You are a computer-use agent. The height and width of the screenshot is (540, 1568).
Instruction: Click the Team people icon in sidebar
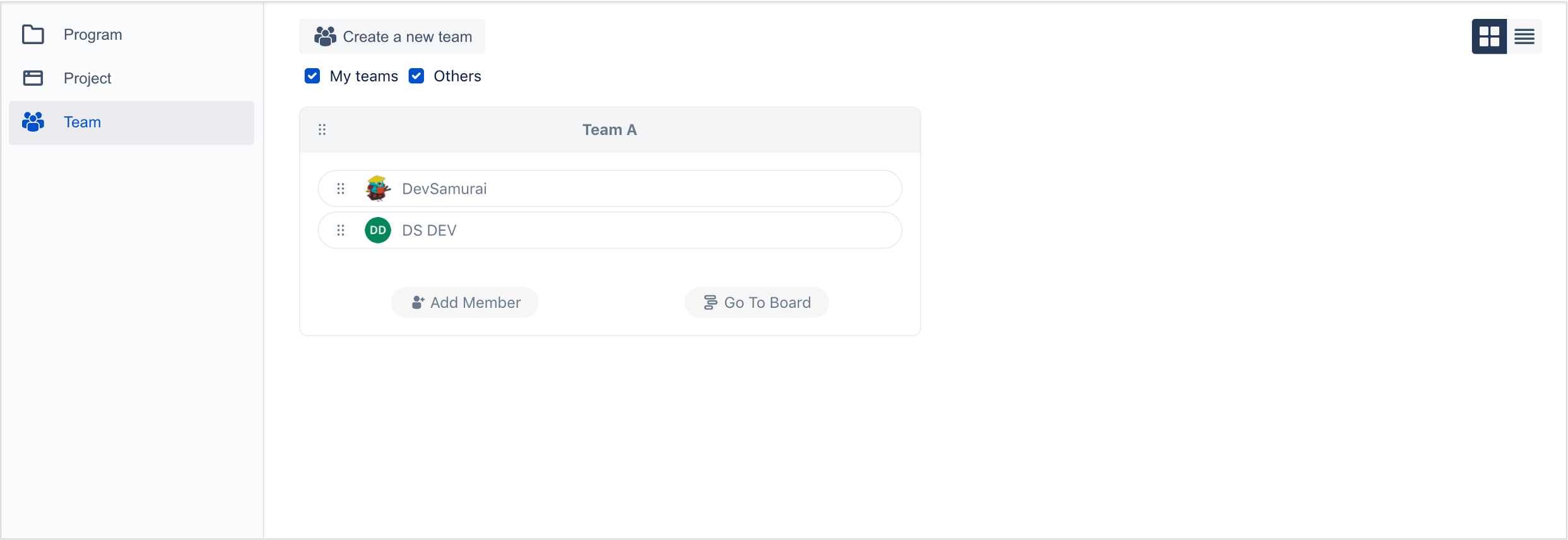coord(33,122)
